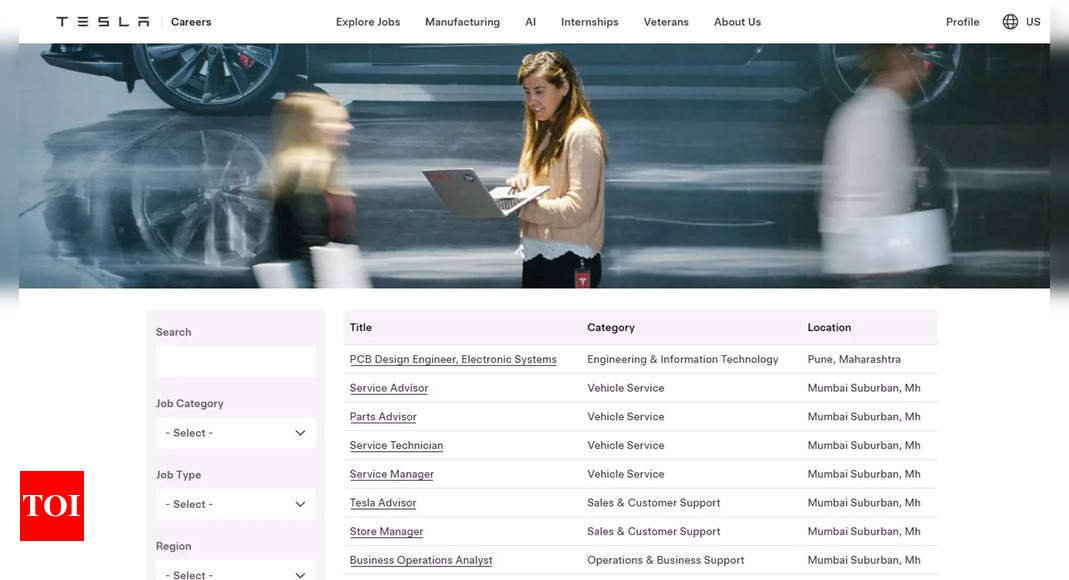
Task: Click the TOI logo badge
Action: [x=52, y=506]
